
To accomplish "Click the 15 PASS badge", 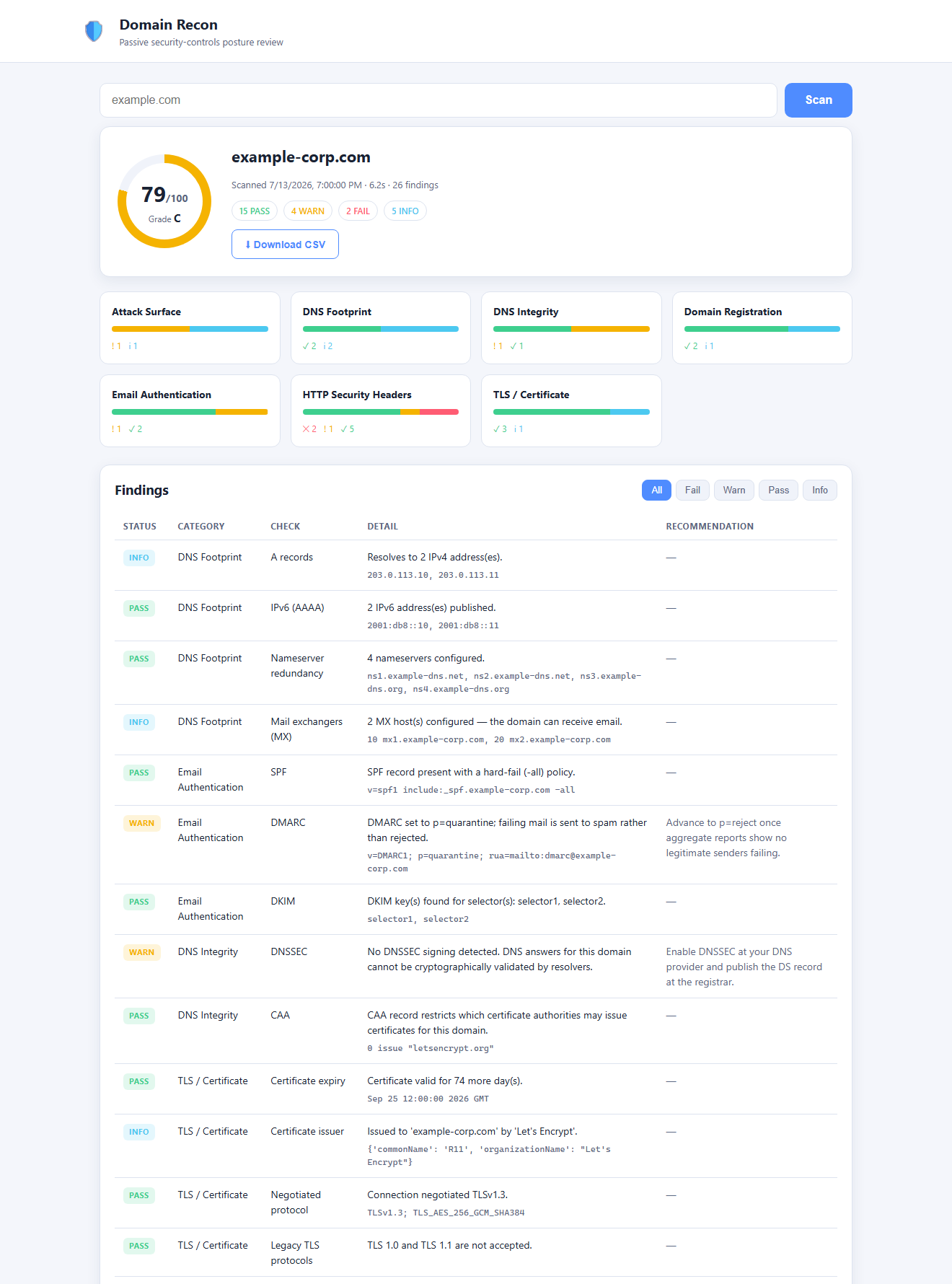I will point(255,211).
